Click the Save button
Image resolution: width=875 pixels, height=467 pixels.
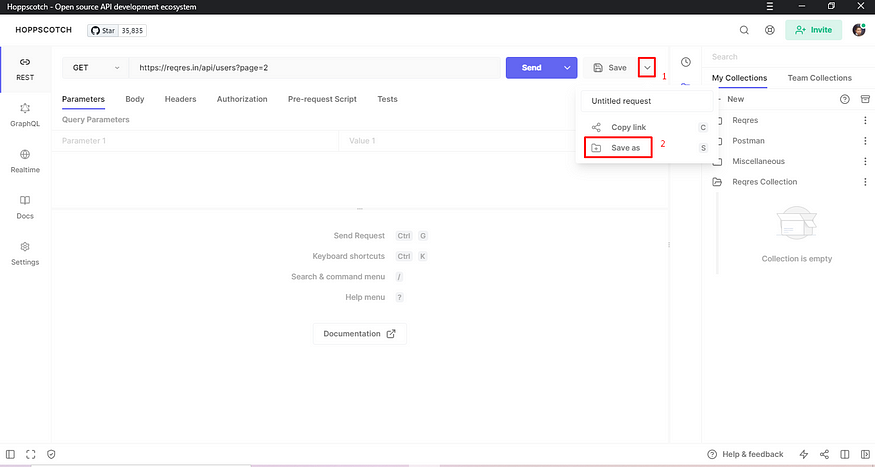(610, 68)
